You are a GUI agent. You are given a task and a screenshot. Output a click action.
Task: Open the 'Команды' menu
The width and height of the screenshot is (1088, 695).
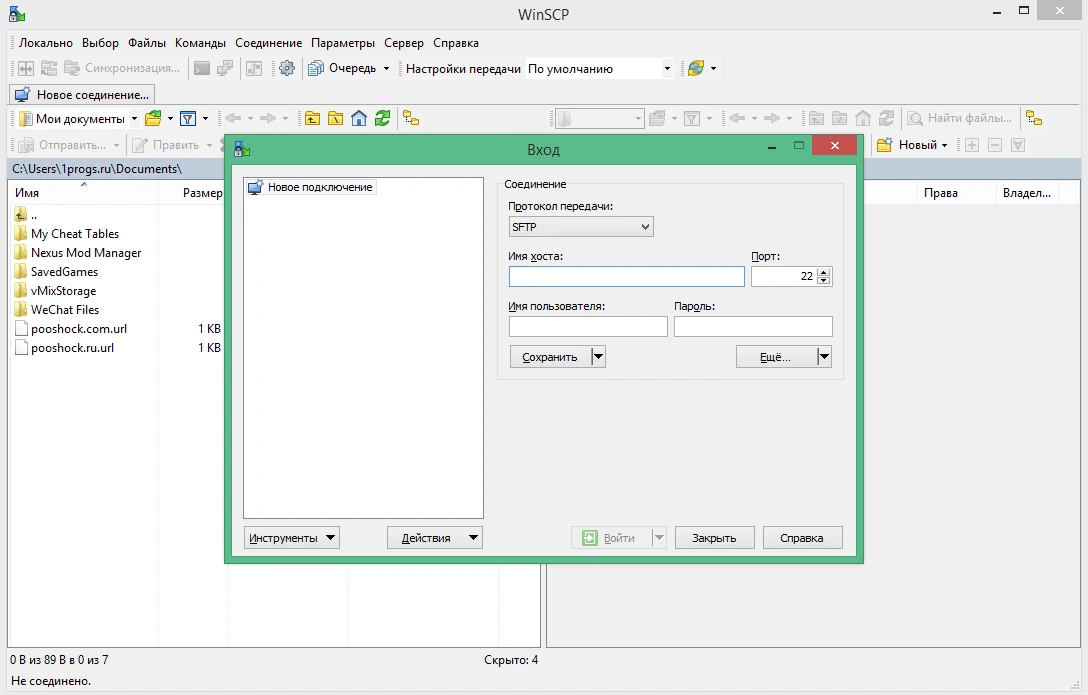pyautogui.click(x=201, y=43)
